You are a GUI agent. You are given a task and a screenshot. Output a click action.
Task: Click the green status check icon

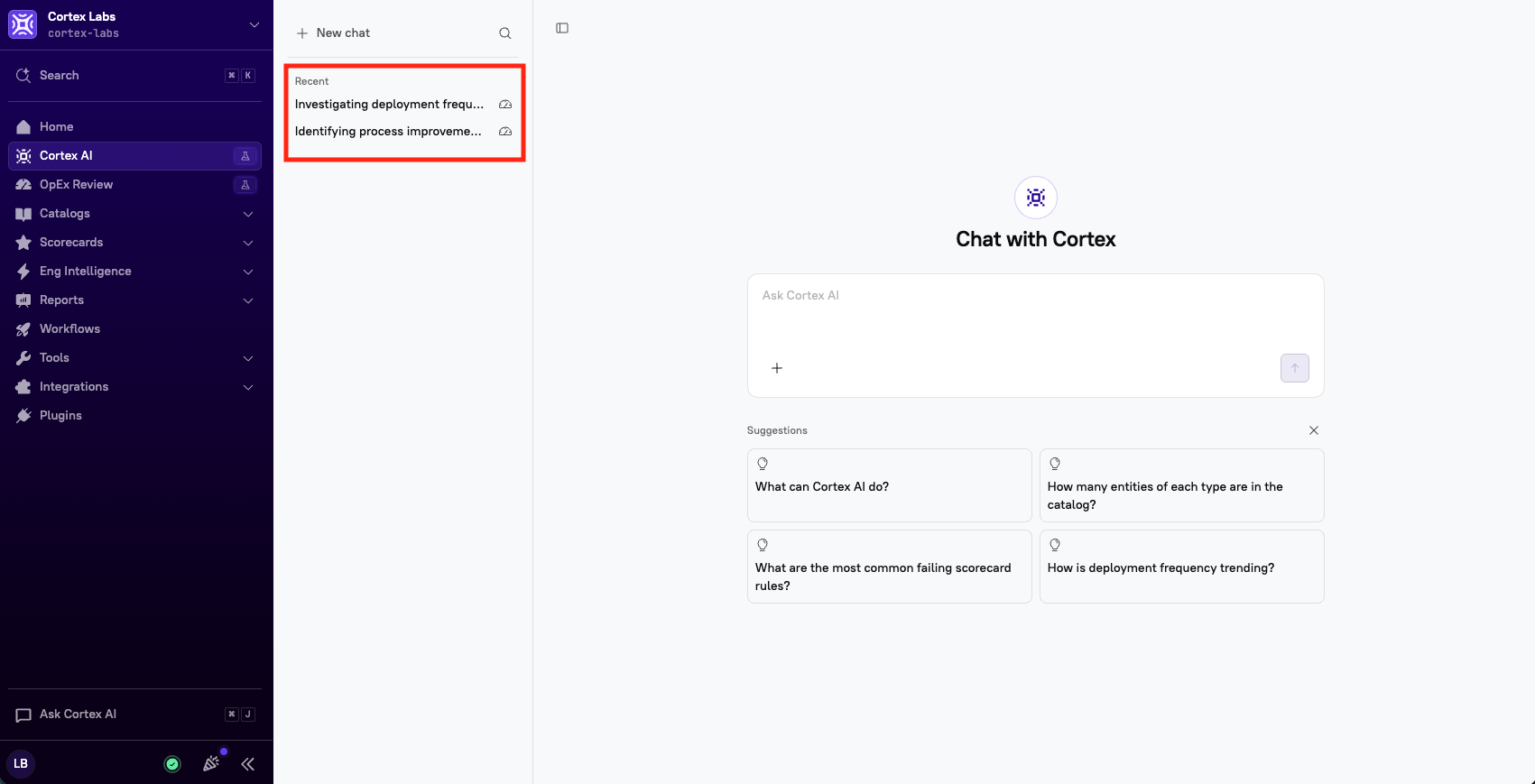point(172,764)
